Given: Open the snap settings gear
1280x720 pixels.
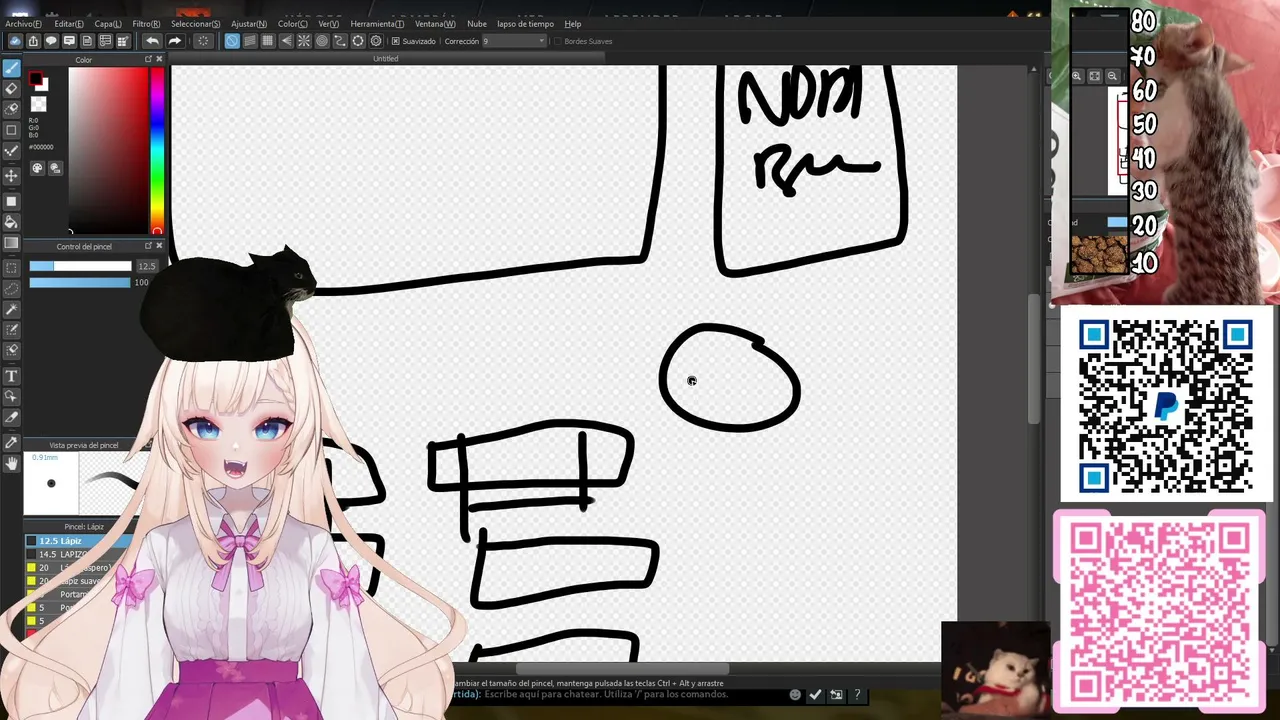Looking at the screenshot, I should coord(376,41).
